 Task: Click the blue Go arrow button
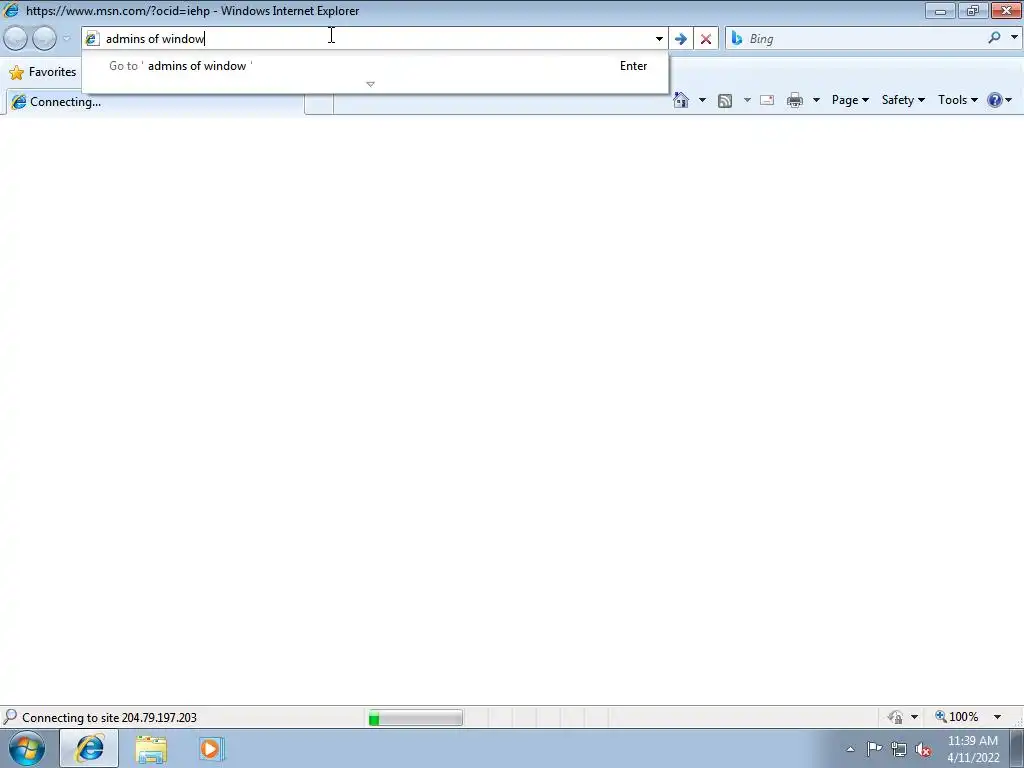680,39
